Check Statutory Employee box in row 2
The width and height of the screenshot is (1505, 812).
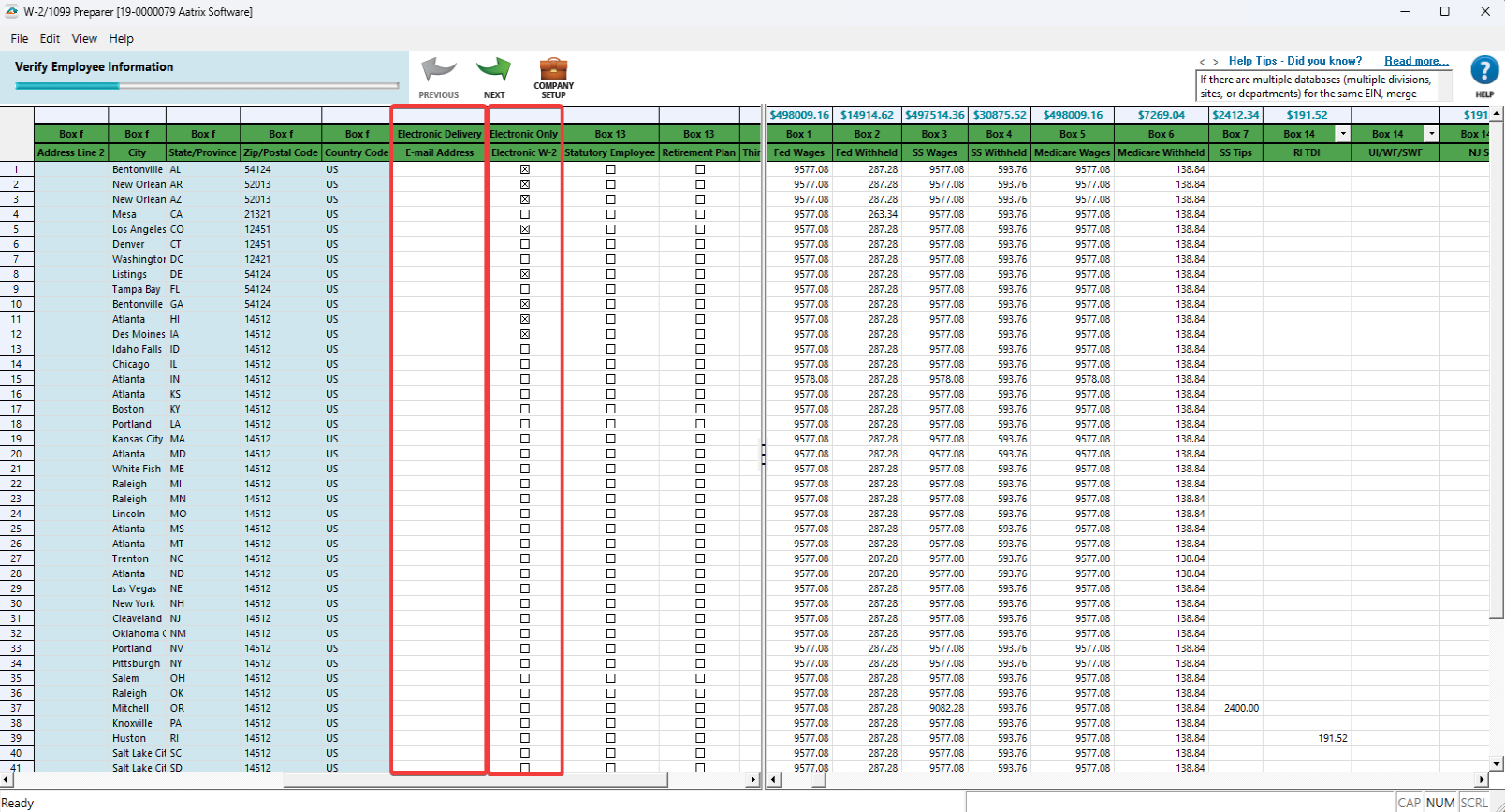tap(611, 184)
